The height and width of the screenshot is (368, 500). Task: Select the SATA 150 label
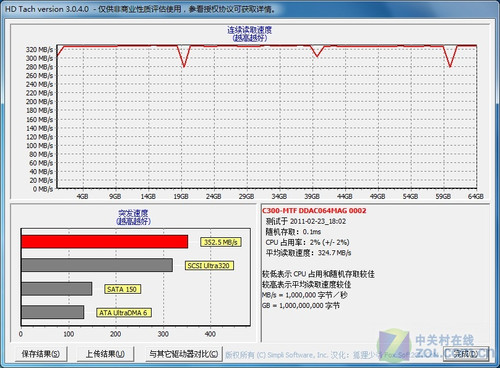(x=122, y=289)
